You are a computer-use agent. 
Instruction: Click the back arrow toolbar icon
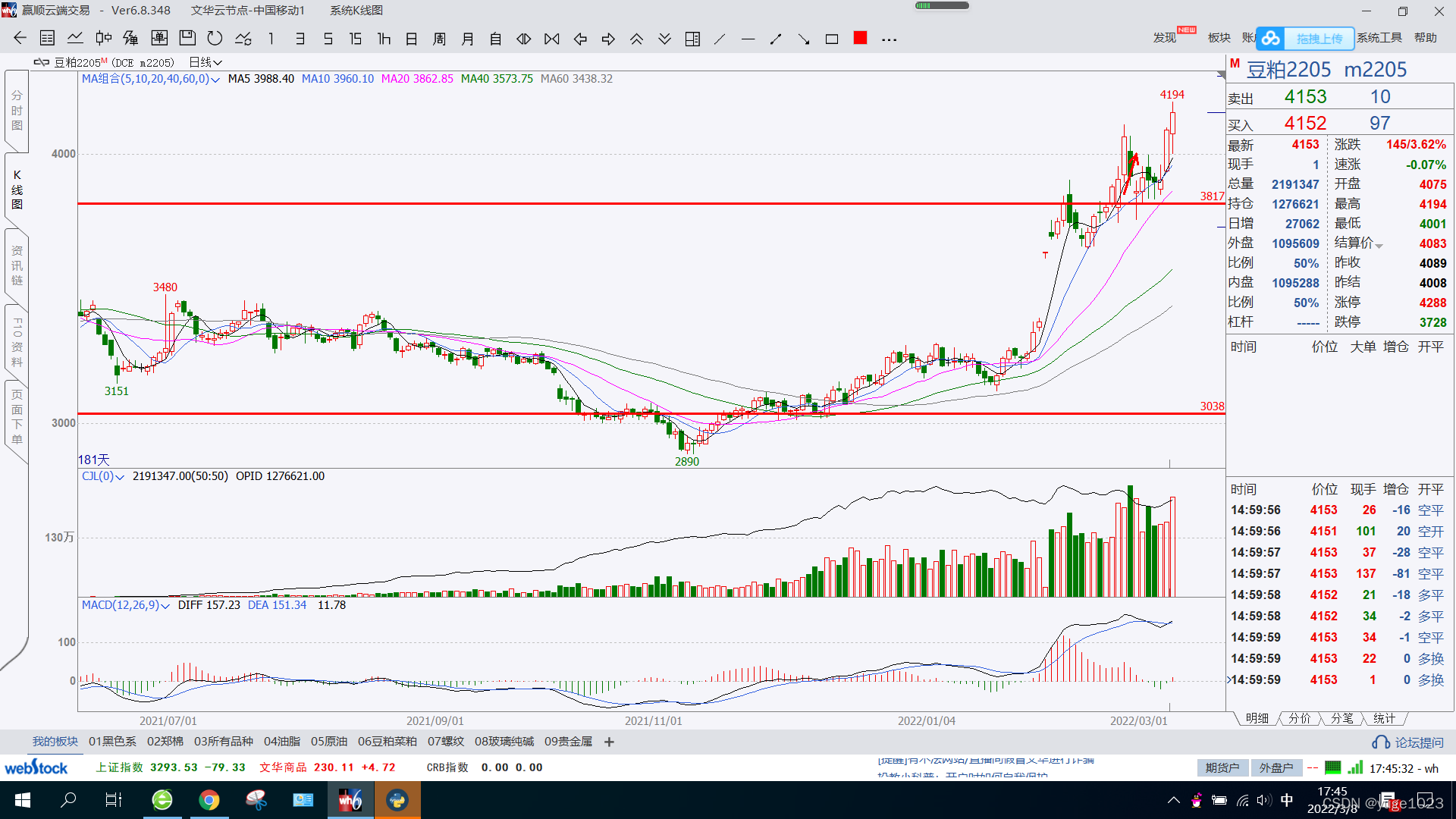(x=20, y=39)
